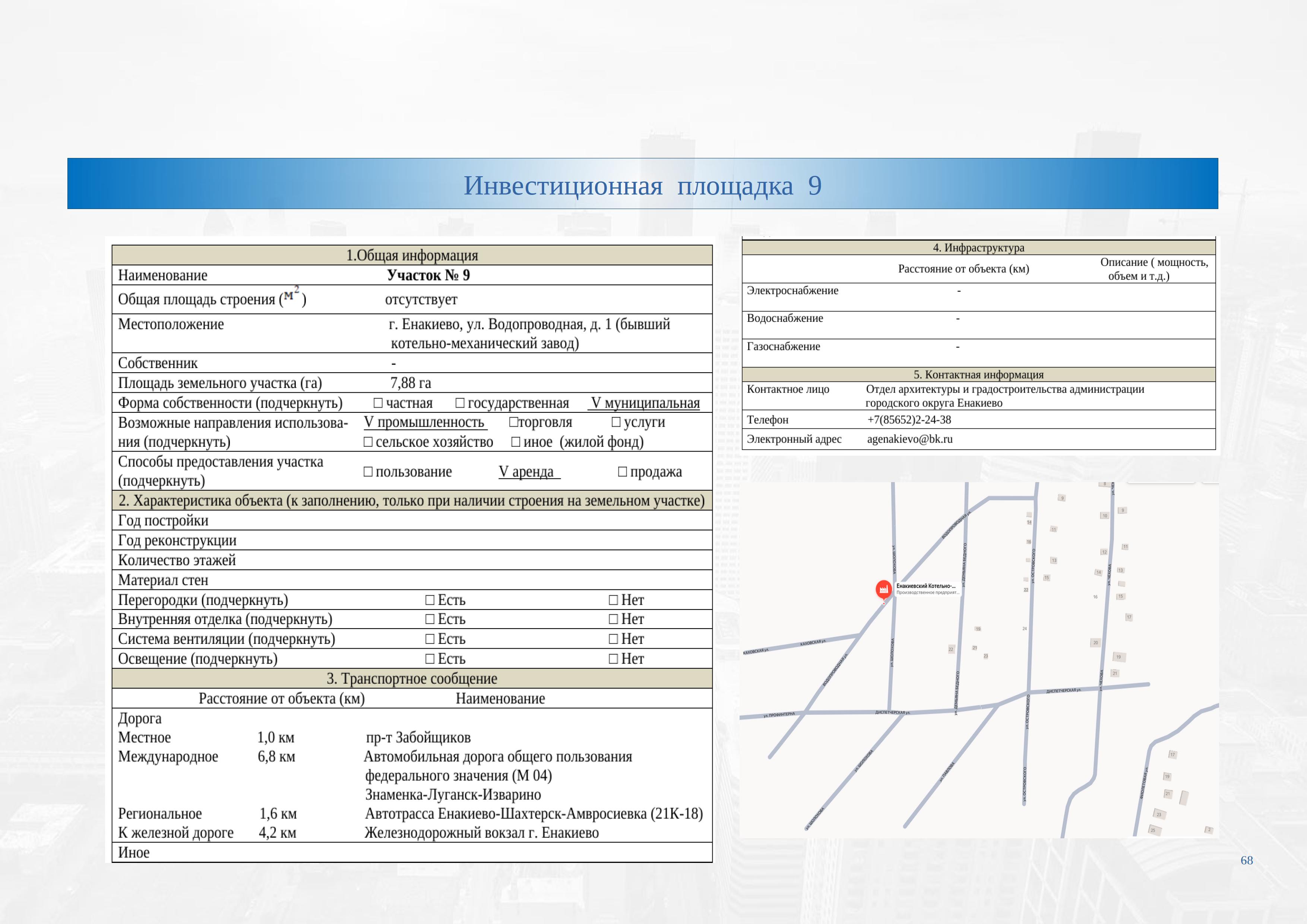Click 'пр-т Забойщиков' road name
The width and height of the screenshot is (1307, 924).
pos(418,738)
